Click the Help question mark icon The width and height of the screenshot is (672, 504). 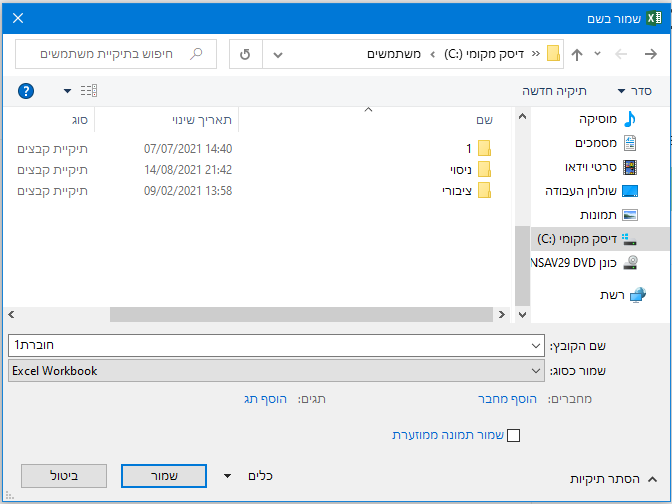click(x=26, y=91)
